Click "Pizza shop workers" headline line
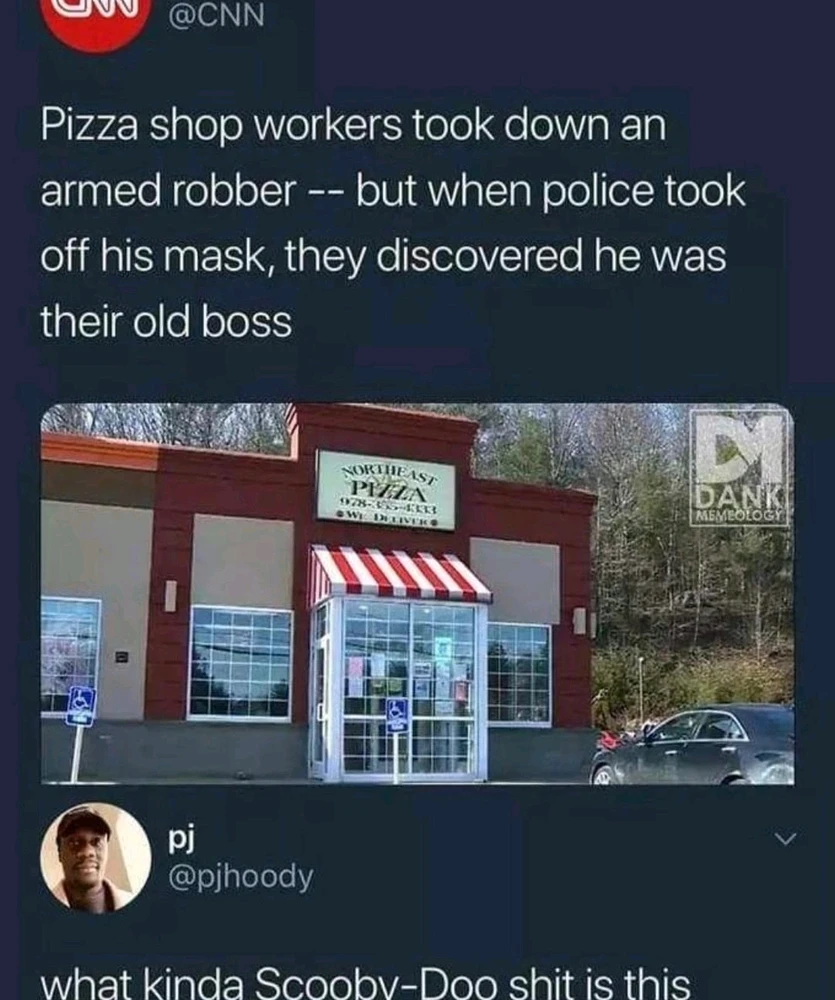 pos(354,125)
